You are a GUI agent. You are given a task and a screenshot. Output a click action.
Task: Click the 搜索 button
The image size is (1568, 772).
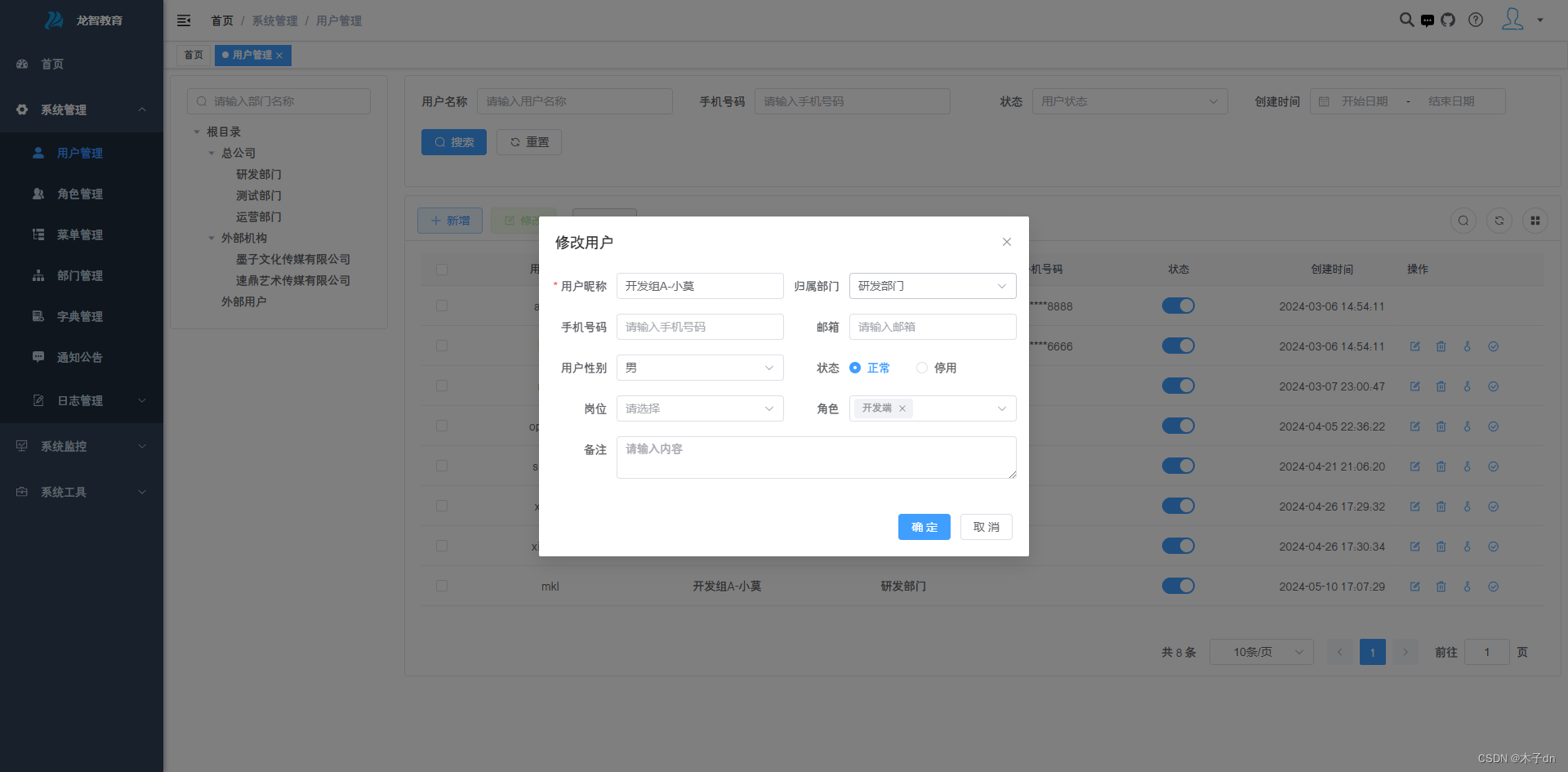pyautogui.click(x=454, y=142)
